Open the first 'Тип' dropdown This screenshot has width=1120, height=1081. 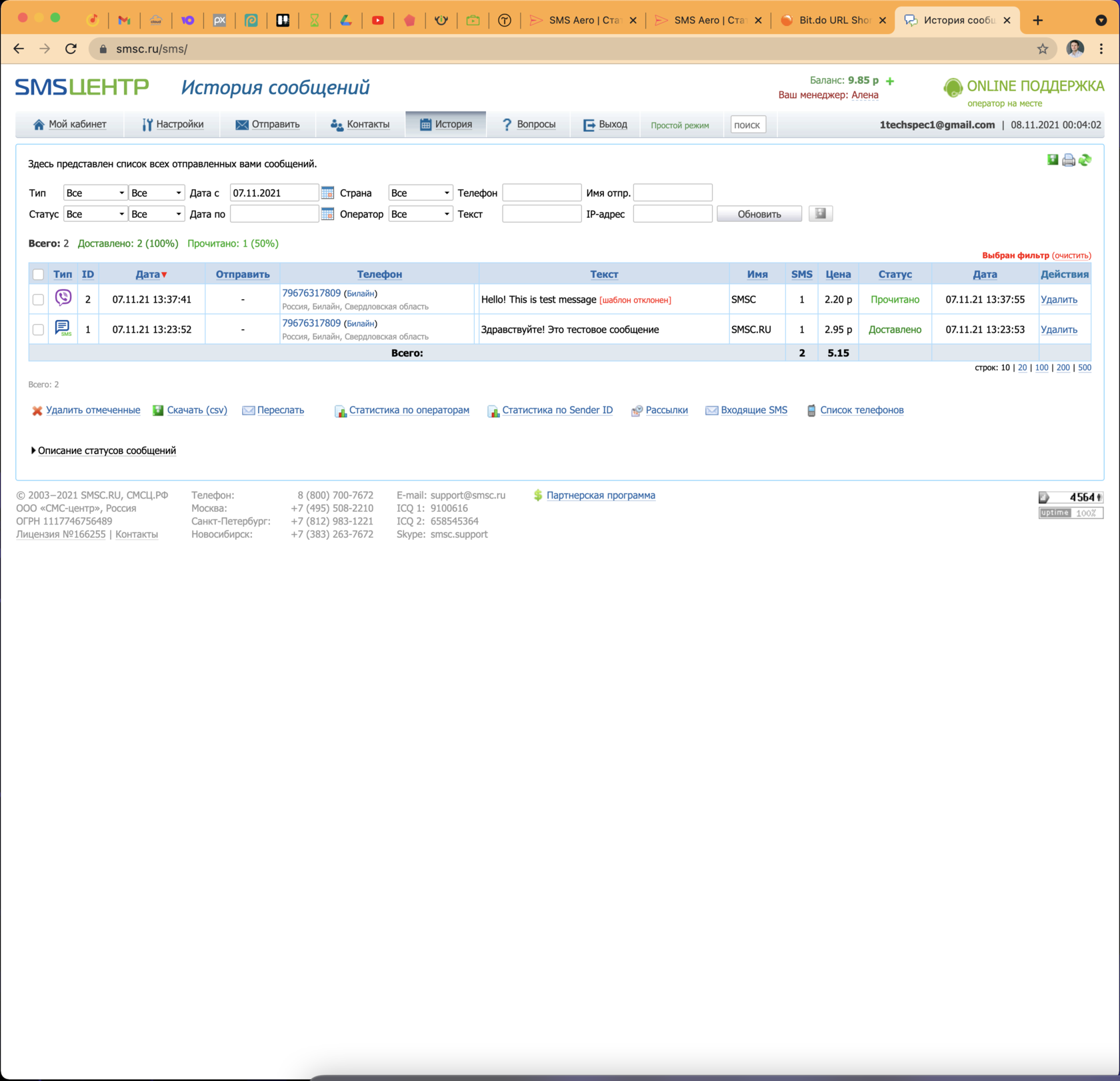[x=95, y=193]
